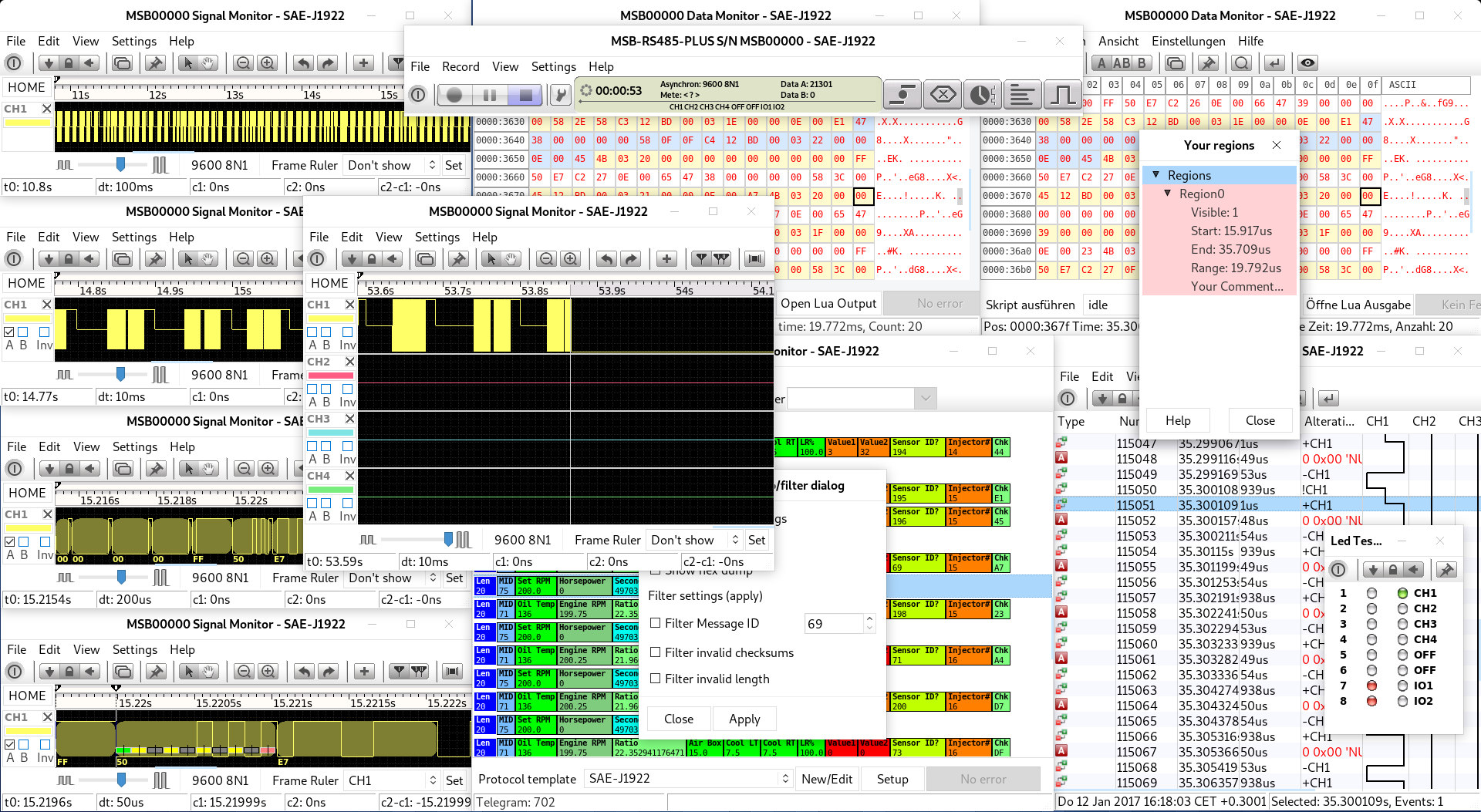Image resolution: width=1481 pixels, height=812 pixels.
Task: Click New/Edit protocol template button
Action: tap(827, 779)
